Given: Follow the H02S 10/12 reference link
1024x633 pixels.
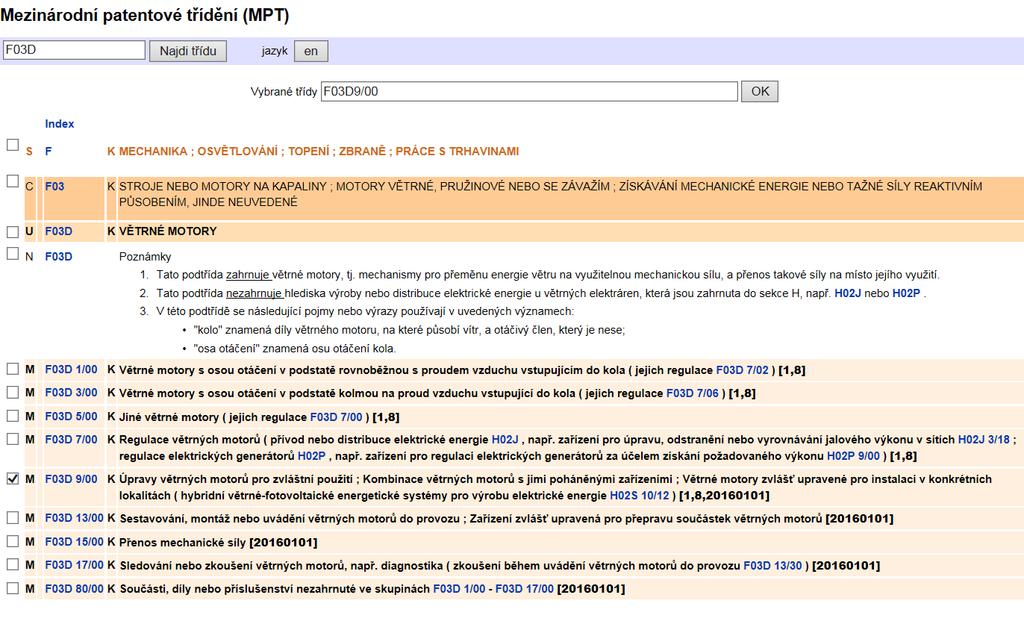Looking at the screenshot, I should coord(639,495).
